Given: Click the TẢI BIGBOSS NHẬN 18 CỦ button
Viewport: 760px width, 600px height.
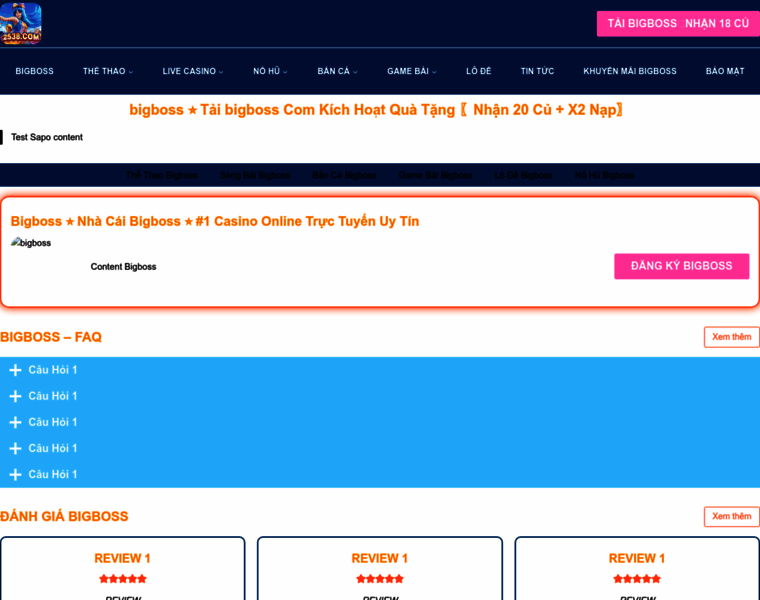Looking at the screenshot, I should tap(678, 24).
